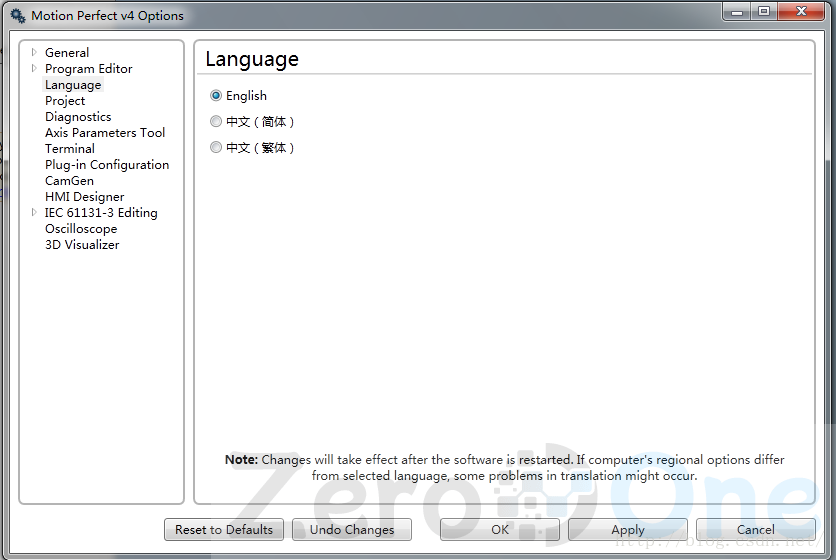This screenshot has height=560, width=836.
Task: Open Plug-in Configuration options
Action: [107, 165]
